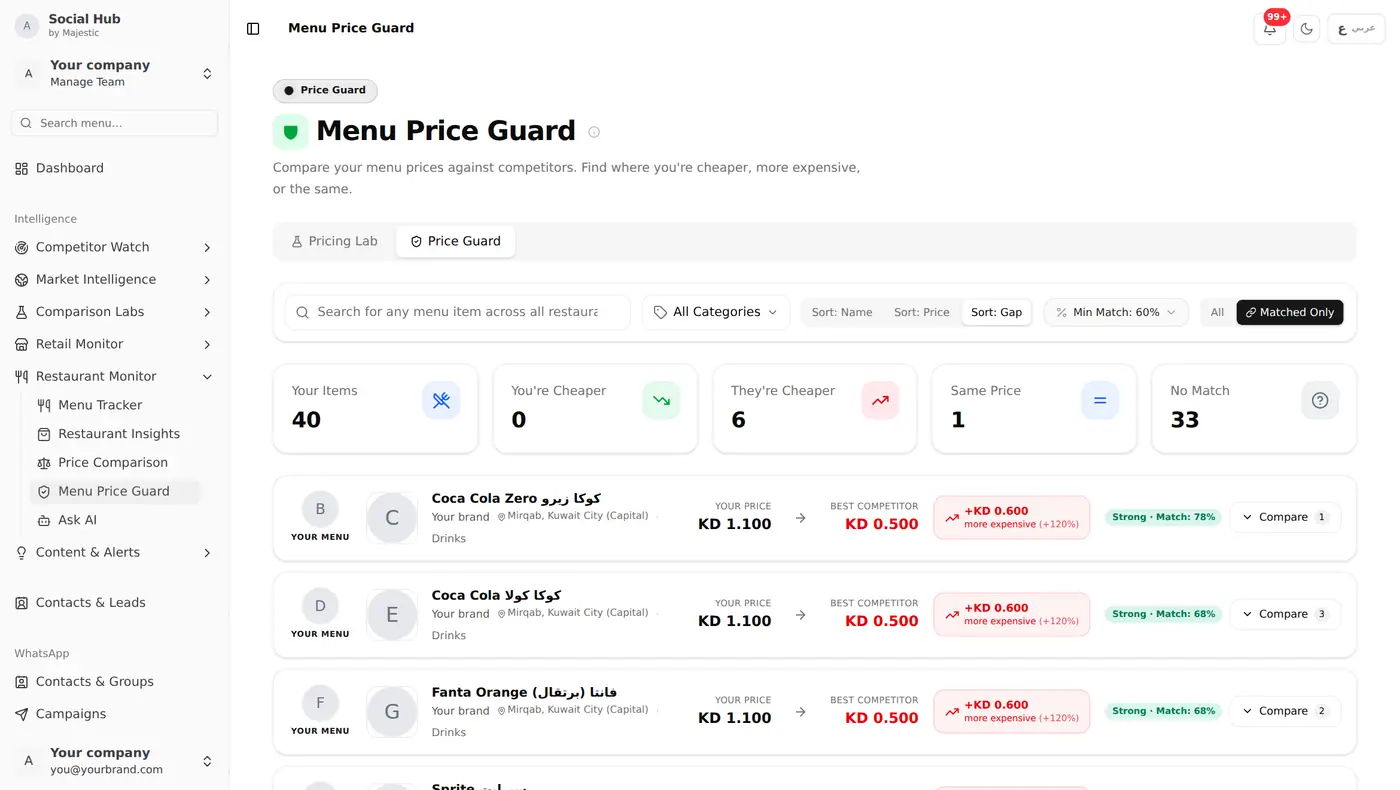1400x790 pixels.
Task: Enable Matched Only filter
Action: [1290, 312]
